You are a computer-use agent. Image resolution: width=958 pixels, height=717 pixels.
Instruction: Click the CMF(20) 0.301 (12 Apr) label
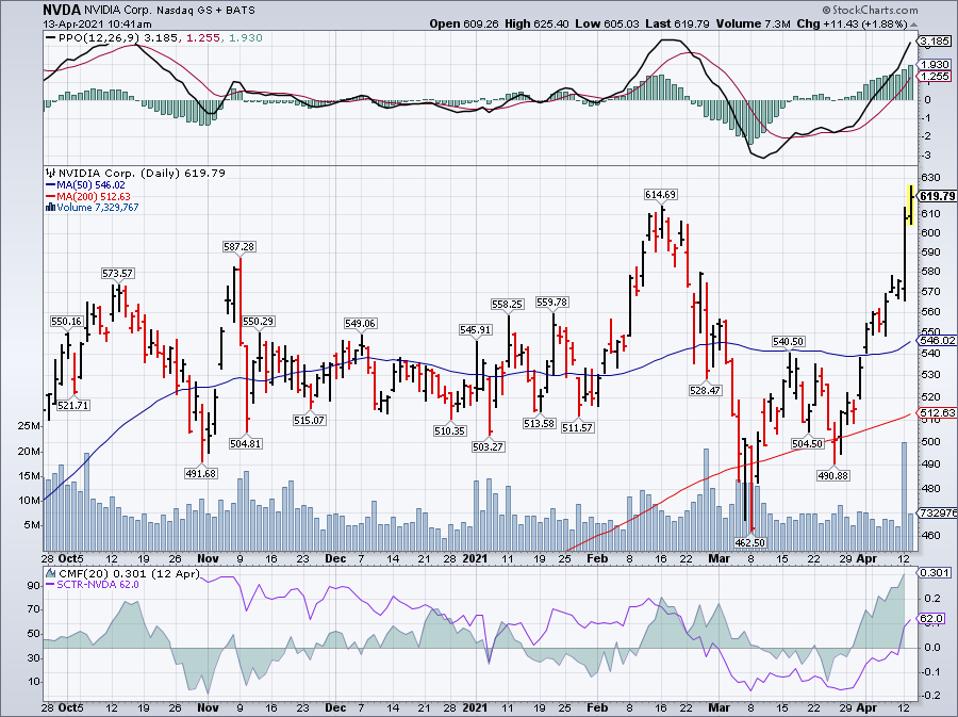128,574
